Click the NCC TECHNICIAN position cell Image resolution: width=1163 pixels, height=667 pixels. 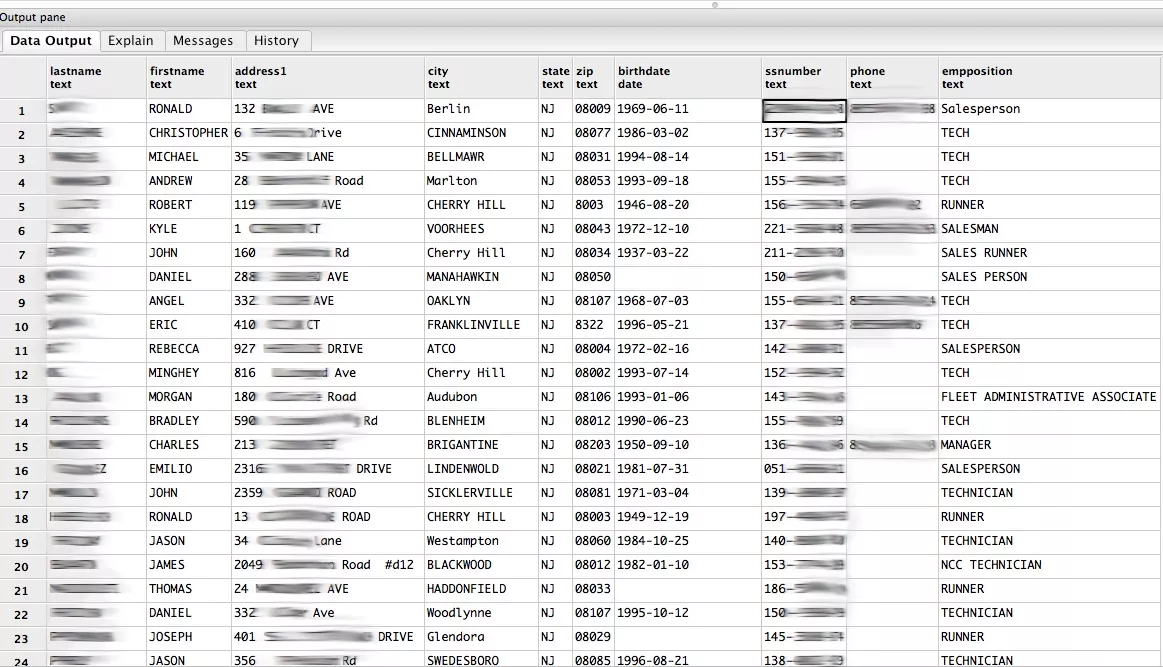coord(1050,565)
